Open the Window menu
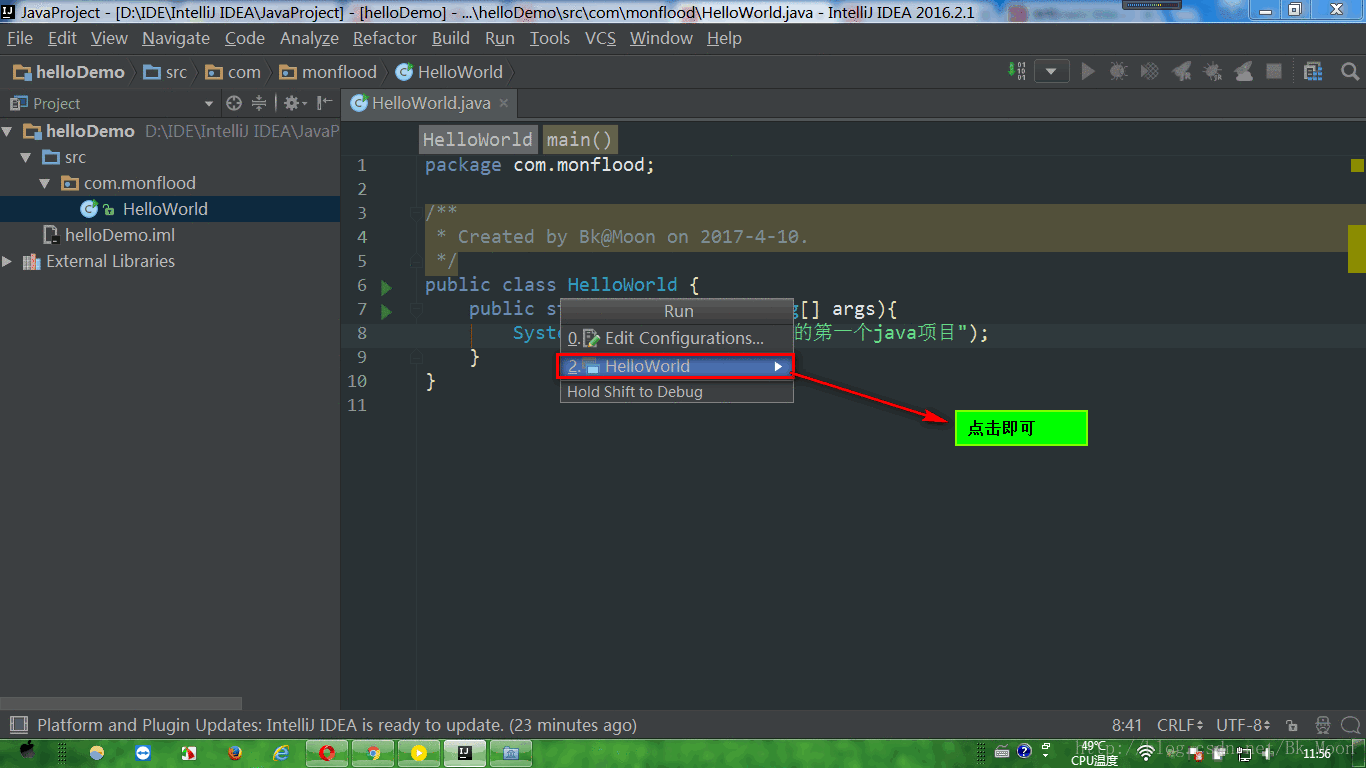1366x768 pixels. 661,38
